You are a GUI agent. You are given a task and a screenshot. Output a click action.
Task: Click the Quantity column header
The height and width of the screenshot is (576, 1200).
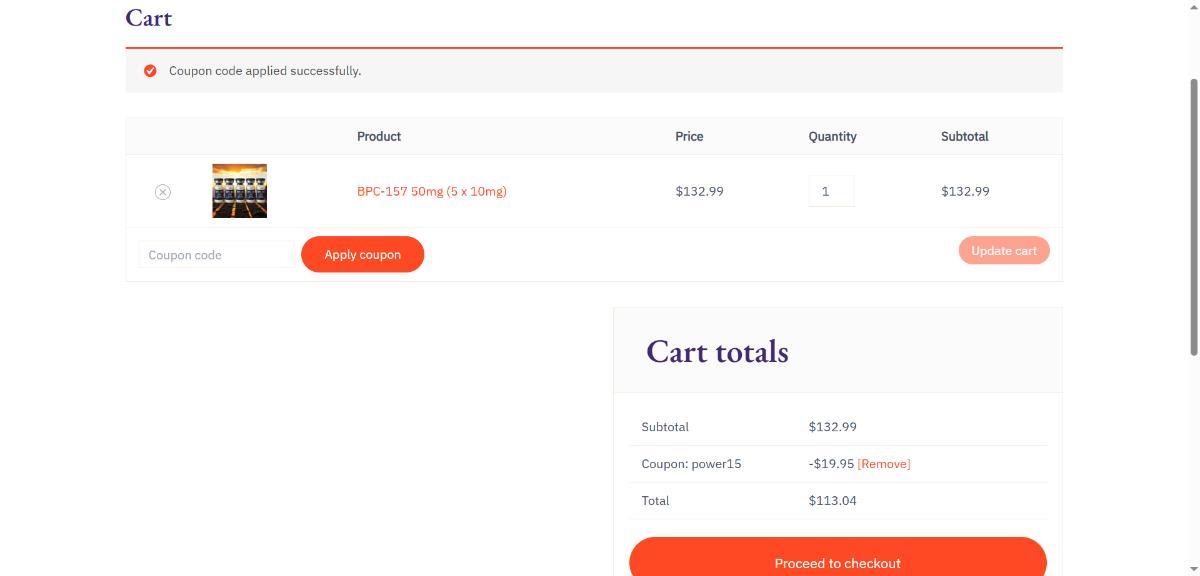[832, 136]
